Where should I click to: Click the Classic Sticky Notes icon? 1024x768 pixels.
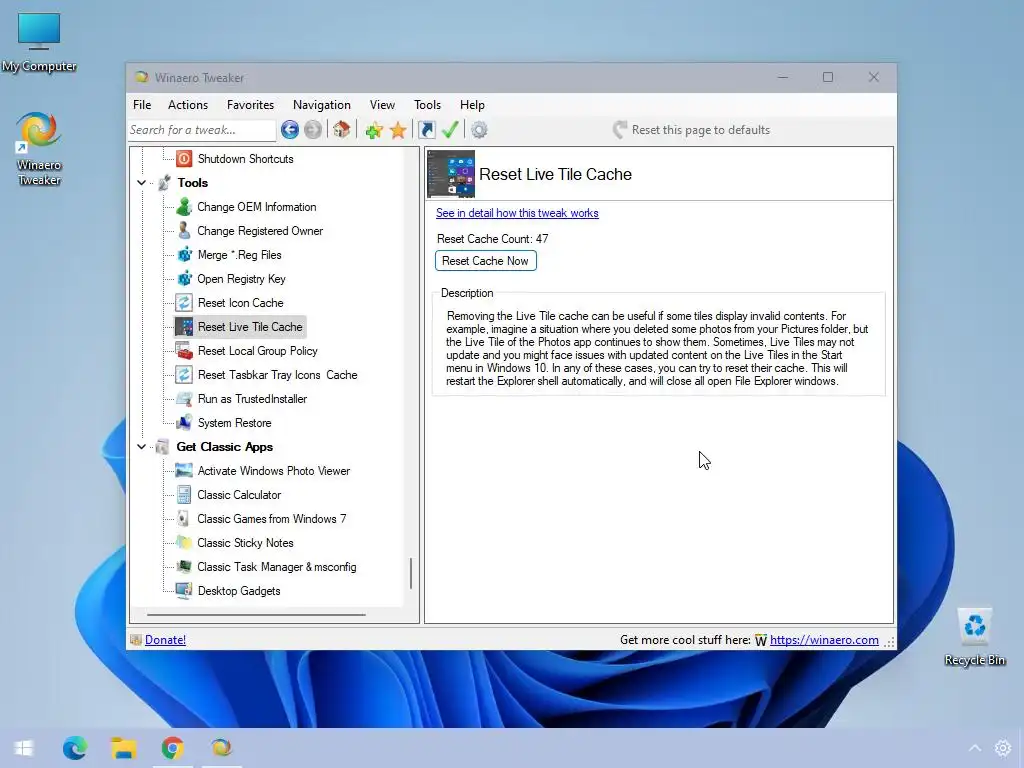click(x=184, y=543)
